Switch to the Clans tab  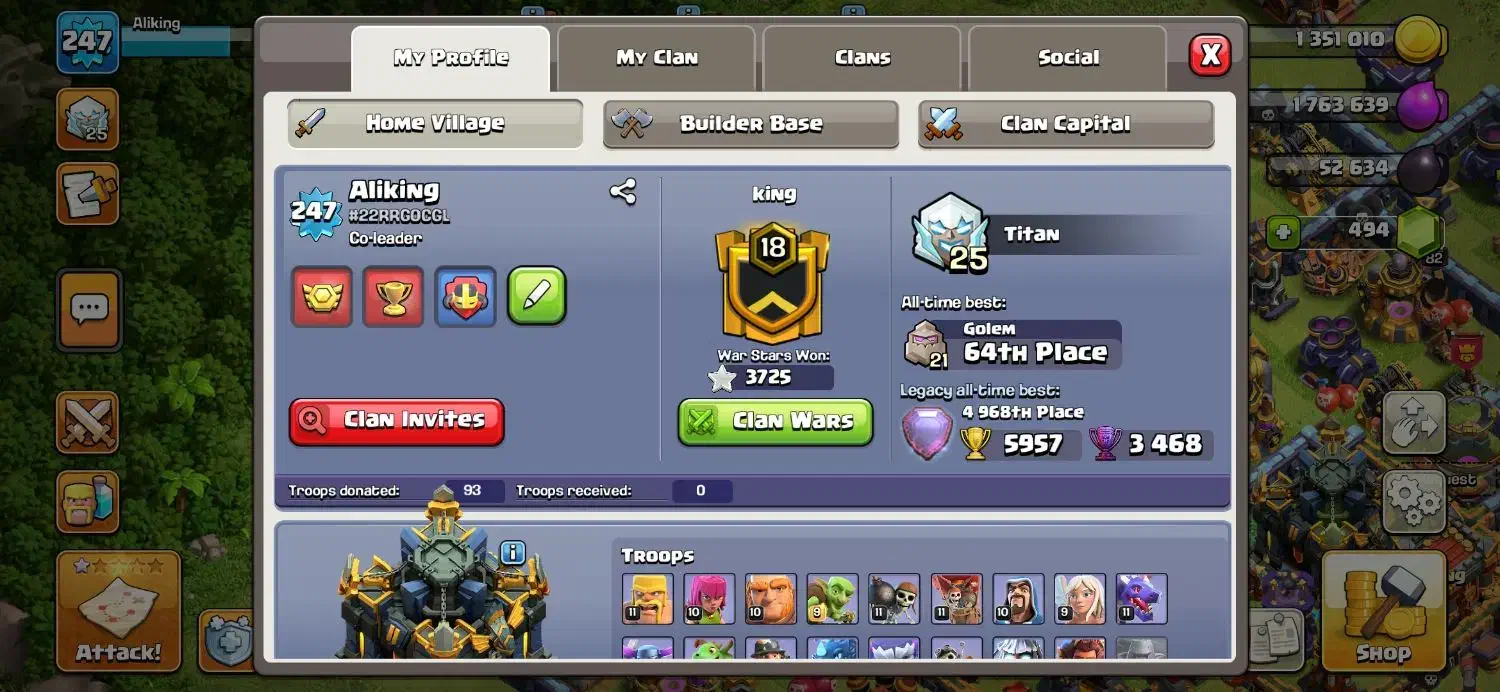tap(862, 58)
